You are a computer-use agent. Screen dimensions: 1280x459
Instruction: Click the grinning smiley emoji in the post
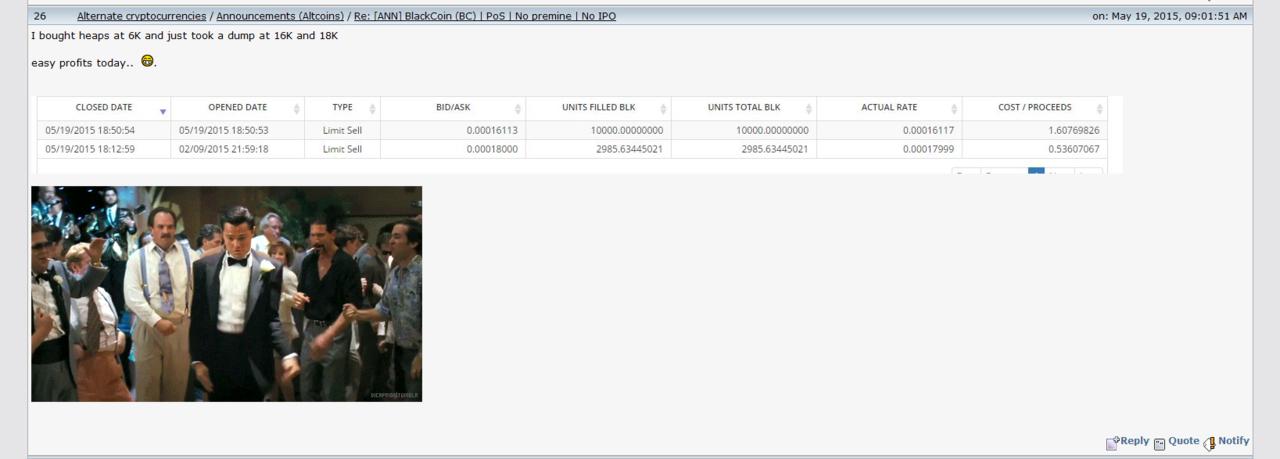(x=148, y=61)
